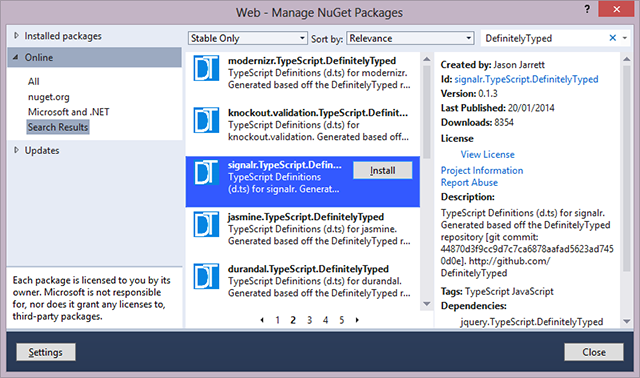
Task: Clear the DefinitelyTyped search text
Action: coord(612,38)
